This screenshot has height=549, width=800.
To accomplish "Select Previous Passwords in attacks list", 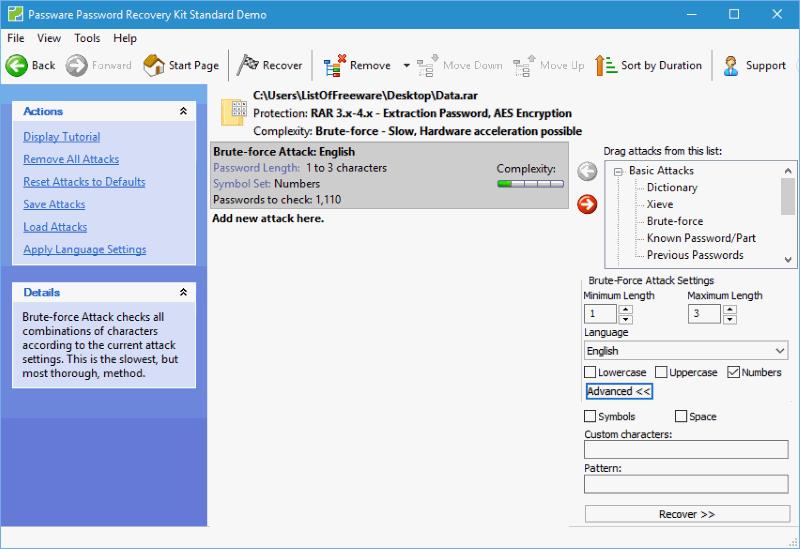I will (695, 255).
